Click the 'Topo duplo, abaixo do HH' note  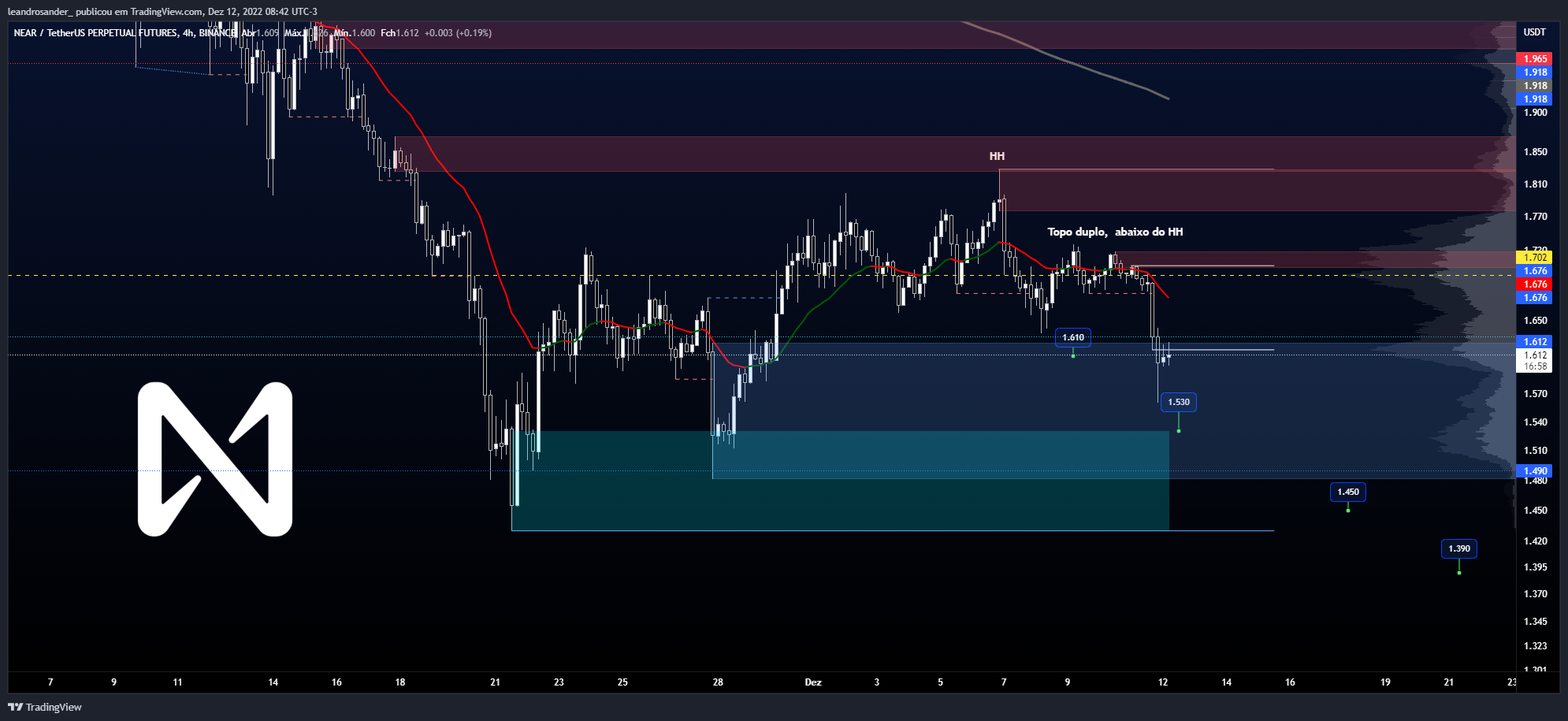pyautogui.click(x=1115, y=232)
